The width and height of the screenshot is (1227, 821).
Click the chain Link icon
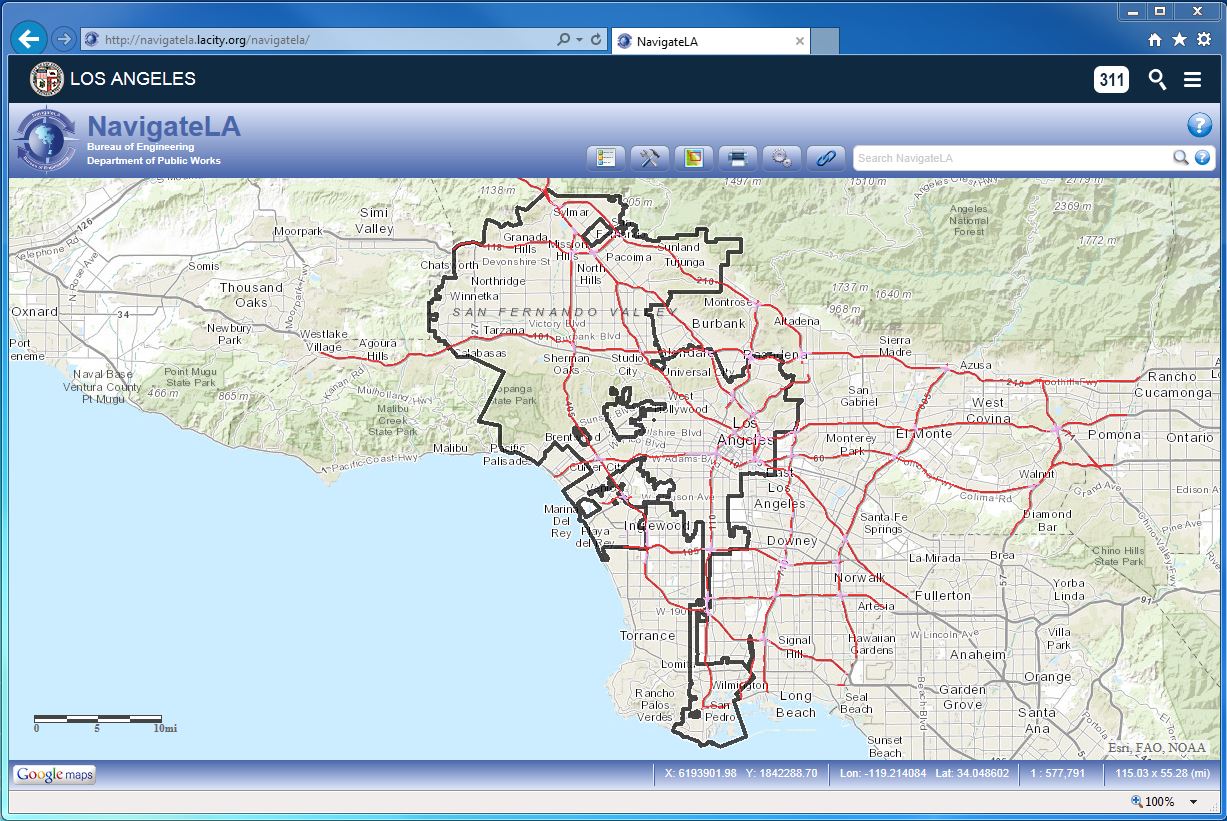pyautogui.click(x=826, y=158)
